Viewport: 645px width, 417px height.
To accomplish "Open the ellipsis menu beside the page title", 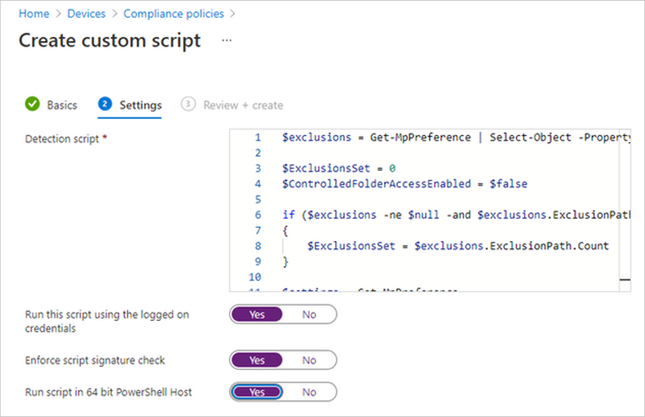I will (227, 41).
